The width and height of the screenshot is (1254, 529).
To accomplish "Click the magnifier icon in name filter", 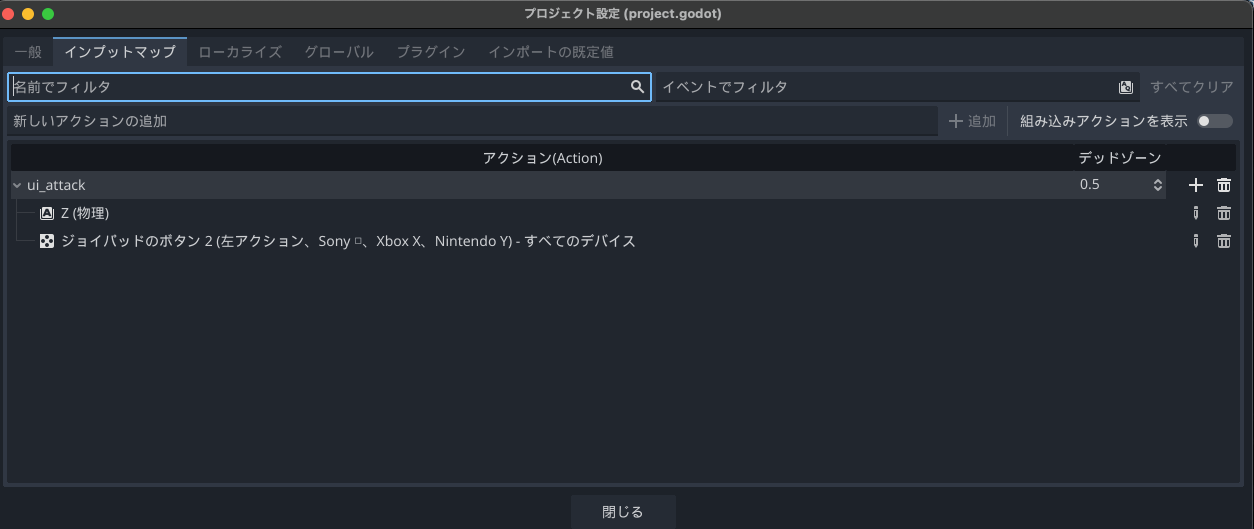I will point(637,87).
